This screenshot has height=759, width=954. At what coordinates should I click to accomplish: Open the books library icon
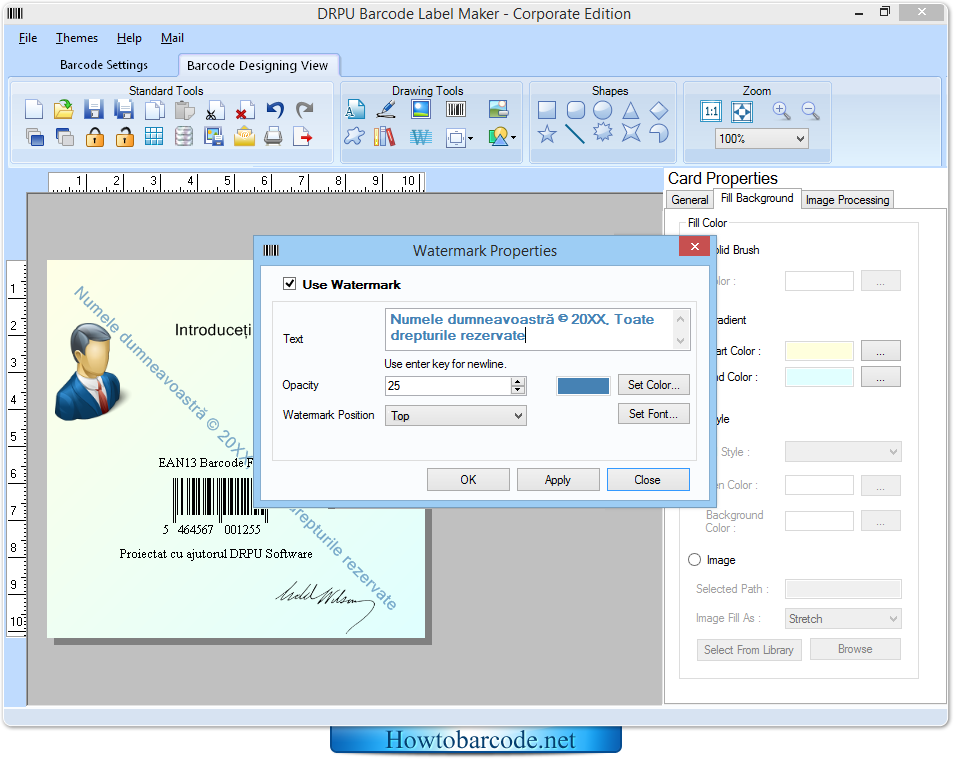point(385,137)
